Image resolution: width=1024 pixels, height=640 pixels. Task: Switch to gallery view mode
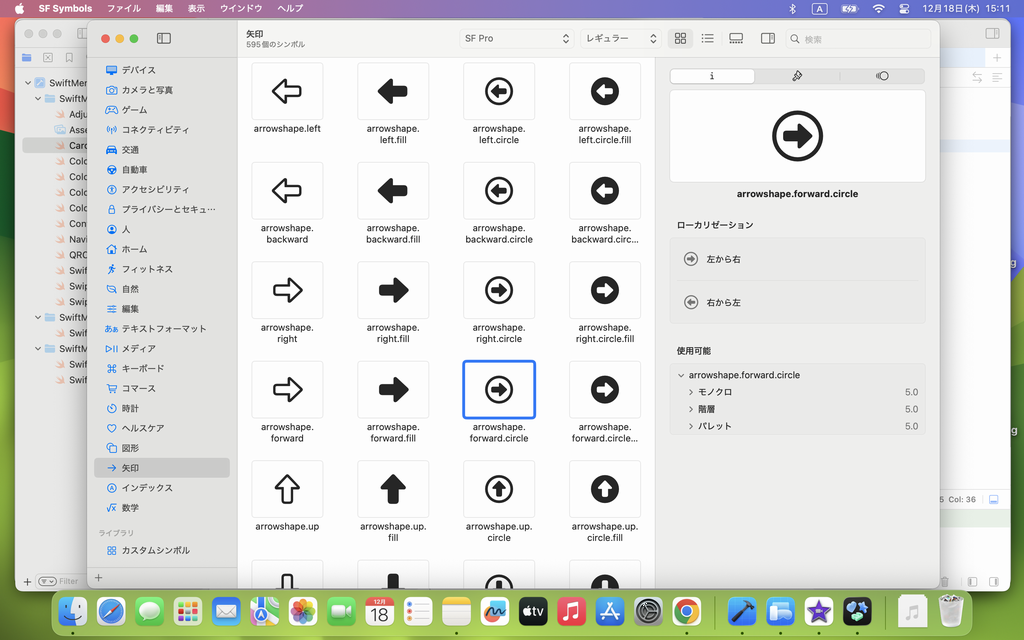[736, 38]
